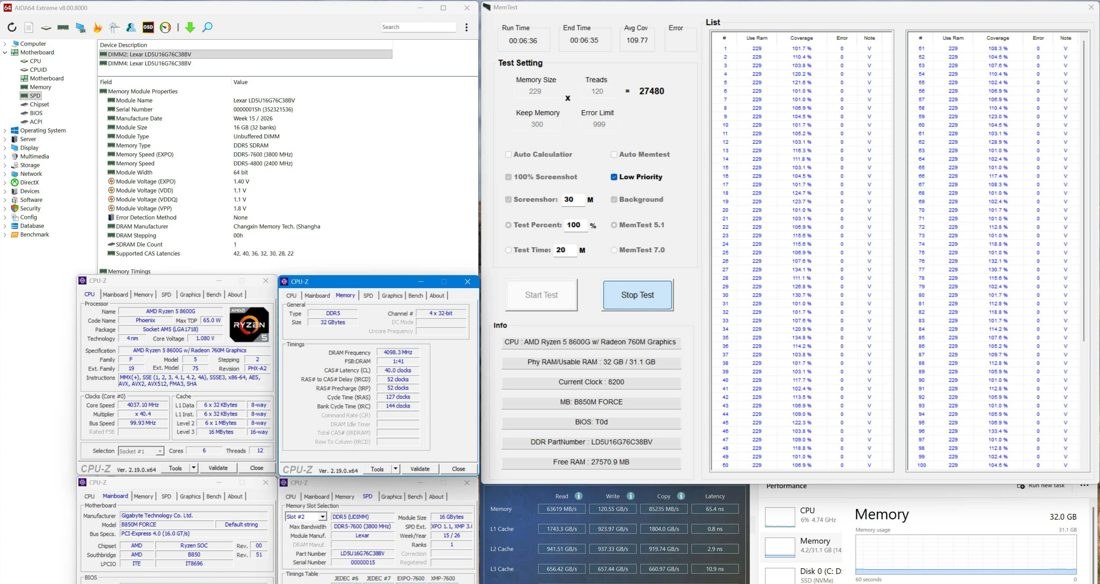Click Validate in the CPU-Z Memory window
Viewport: 1100px width, 584px height.
pos(420,469)
